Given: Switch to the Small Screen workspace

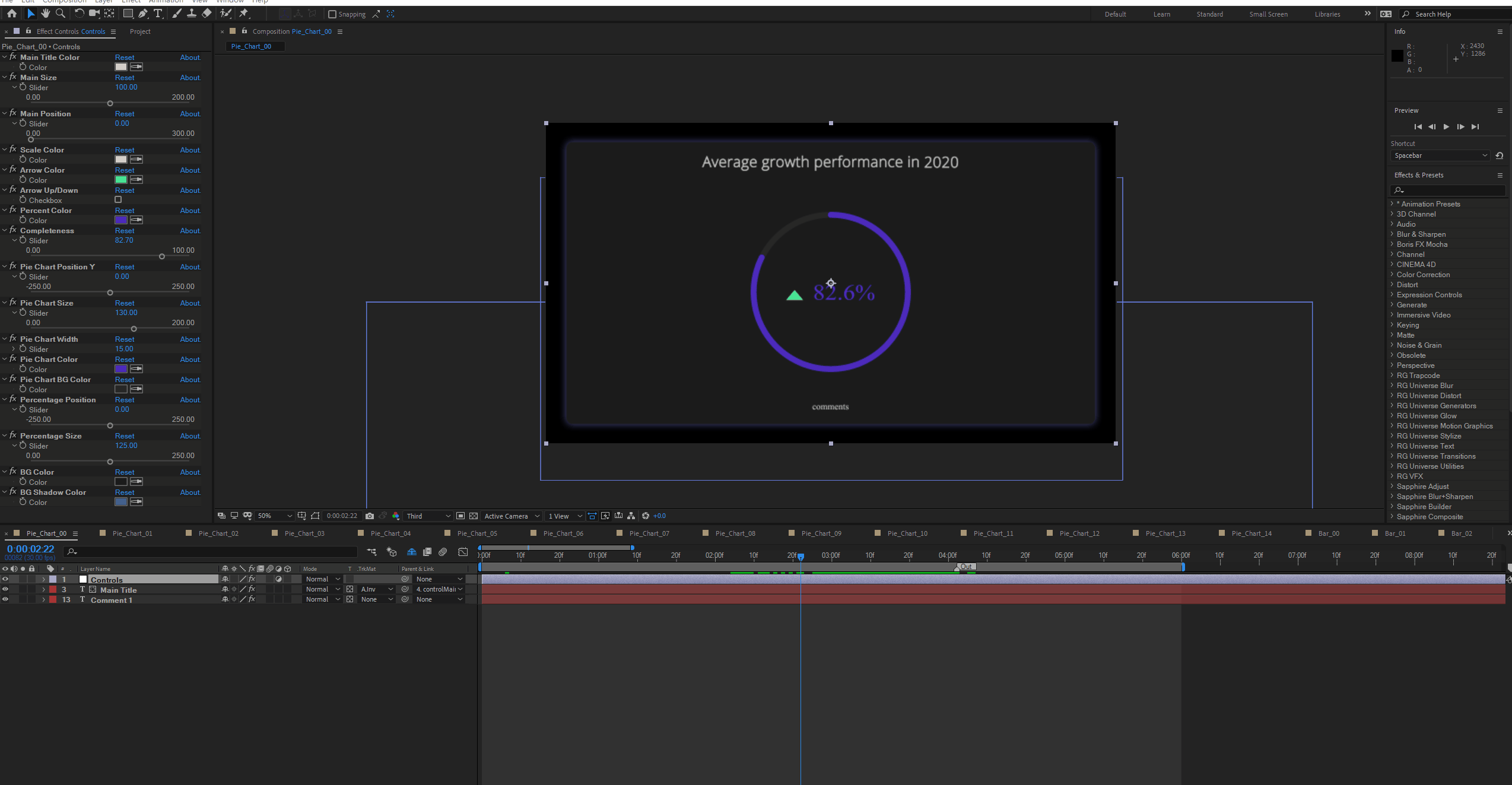Looking at the screenshot, I should click(1268, 14).
